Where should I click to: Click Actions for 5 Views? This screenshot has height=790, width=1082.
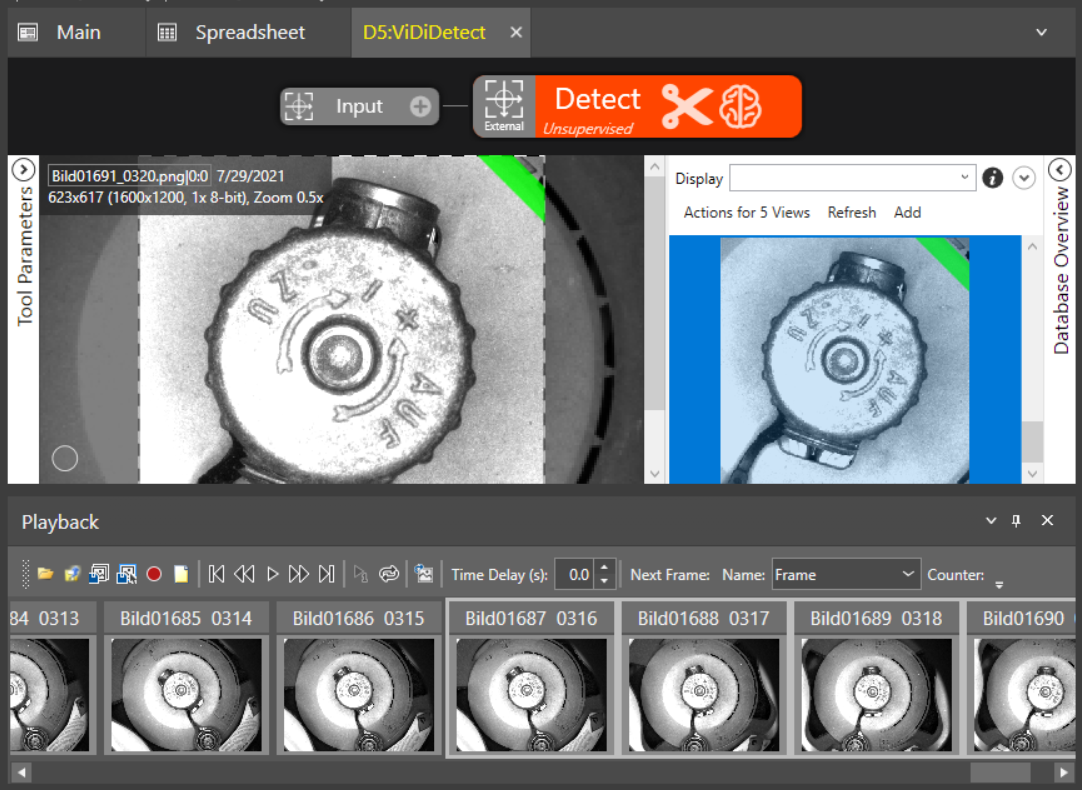tap(746, 212)
